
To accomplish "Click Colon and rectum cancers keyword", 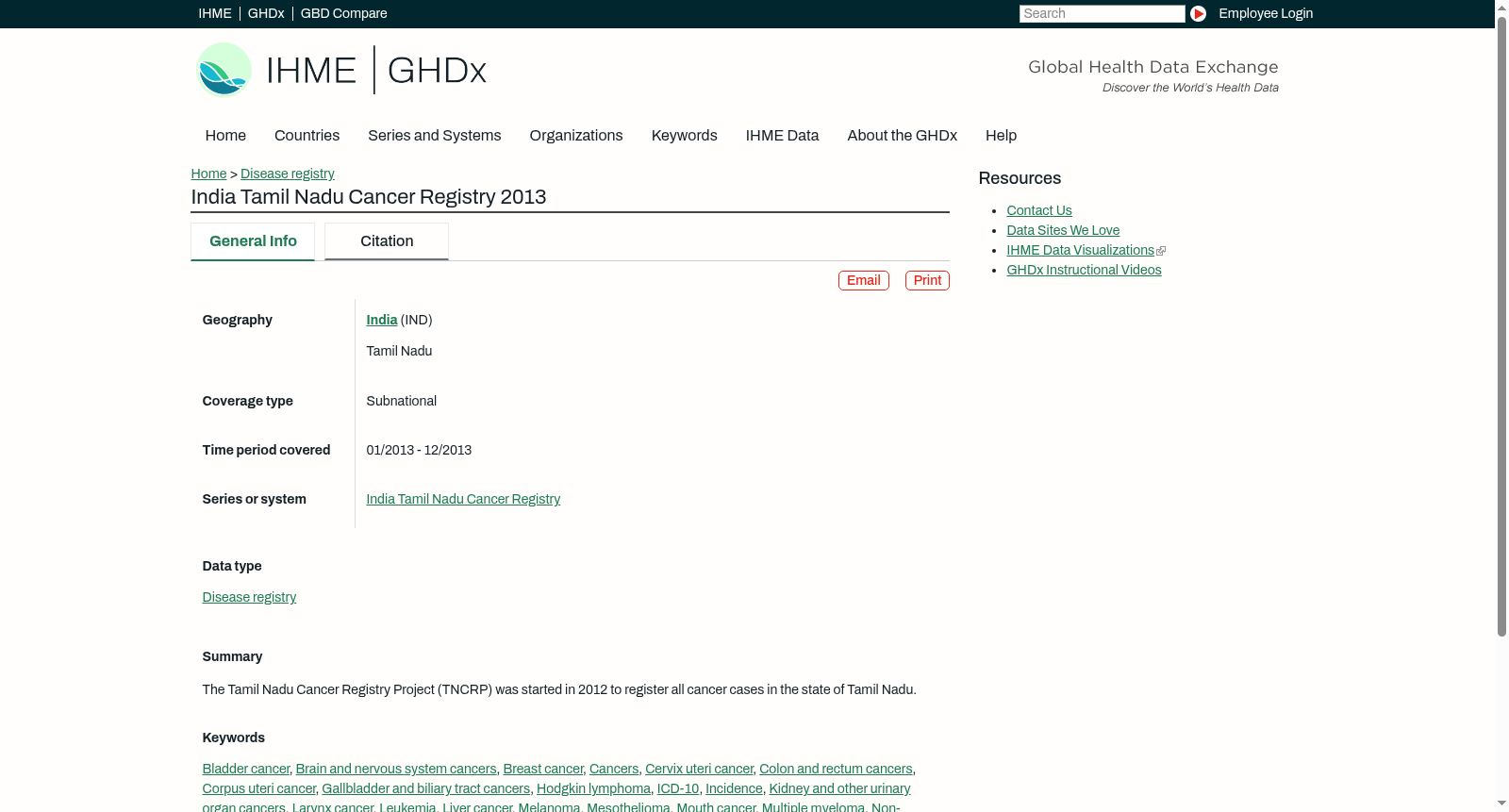I will pyautogui.click(x=836, y=769).
